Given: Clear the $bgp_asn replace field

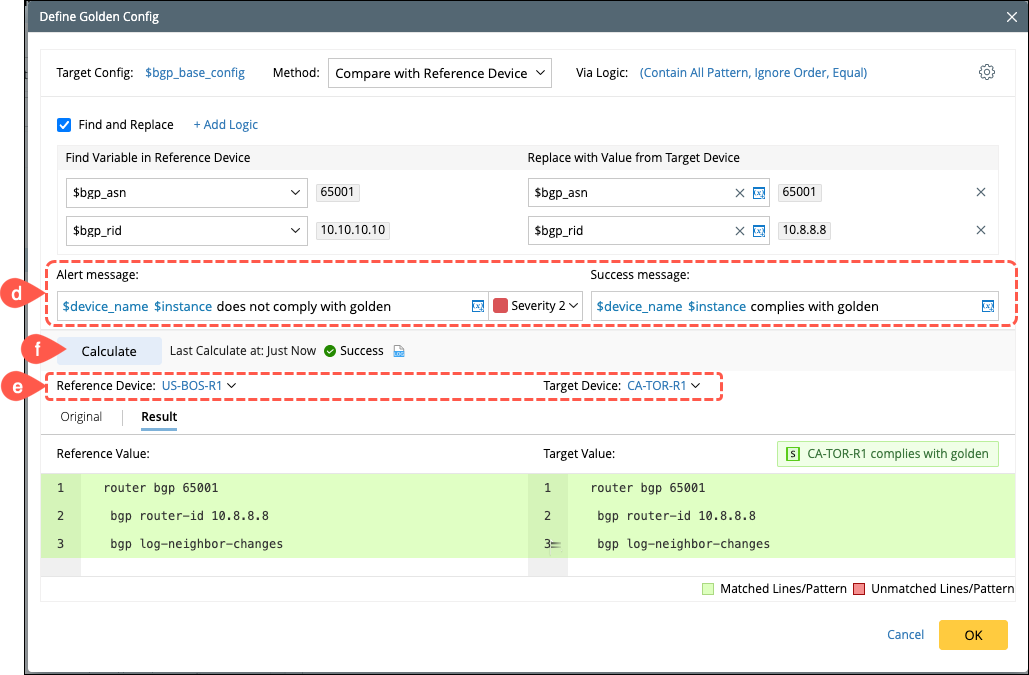Looking at the screenshot, I should tap(740, 193).
